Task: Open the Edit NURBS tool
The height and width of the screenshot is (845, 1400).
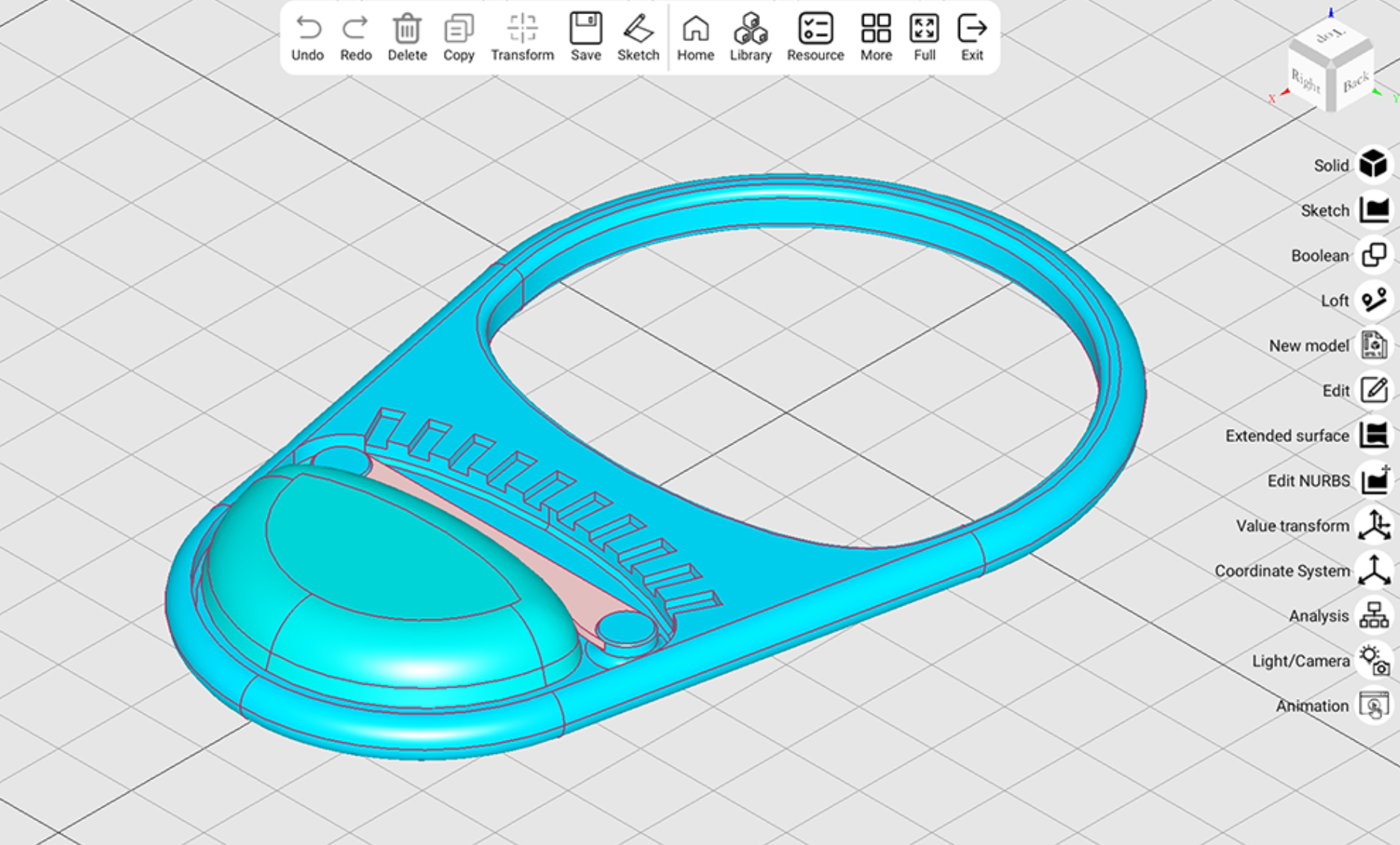Action: (x=1373, y=480)
